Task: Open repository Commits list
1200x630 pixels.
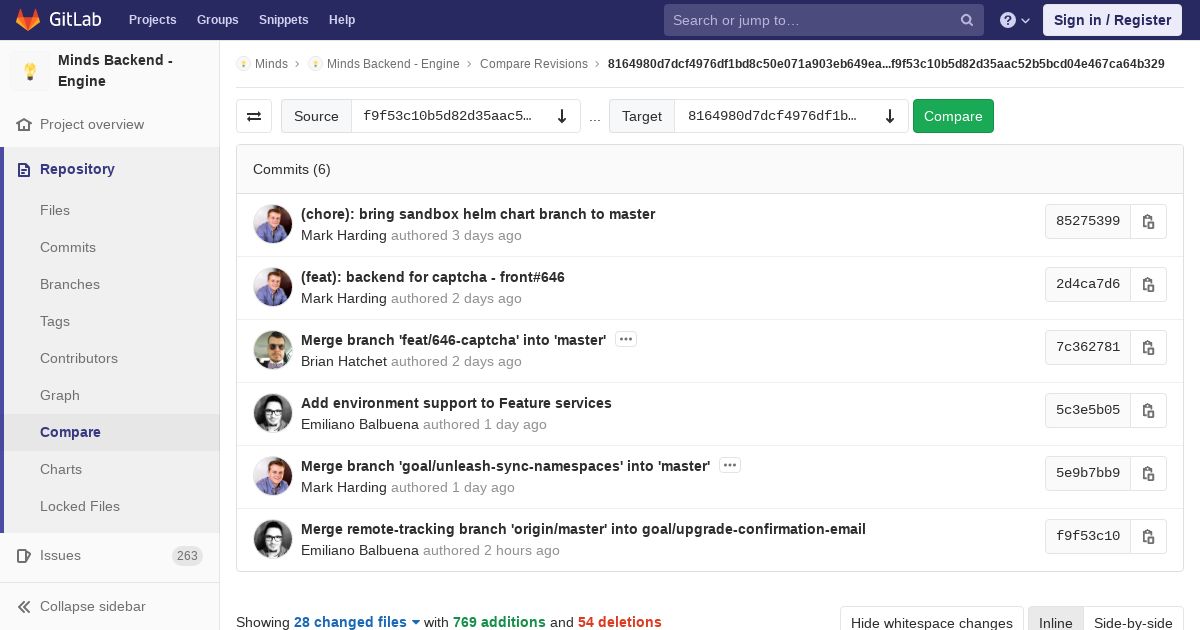Action: pos(68,247)
